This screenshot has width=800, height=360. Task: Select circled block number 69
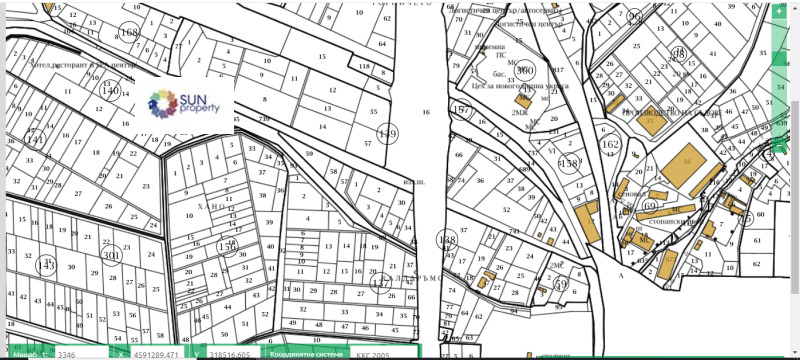pos(649,206)
